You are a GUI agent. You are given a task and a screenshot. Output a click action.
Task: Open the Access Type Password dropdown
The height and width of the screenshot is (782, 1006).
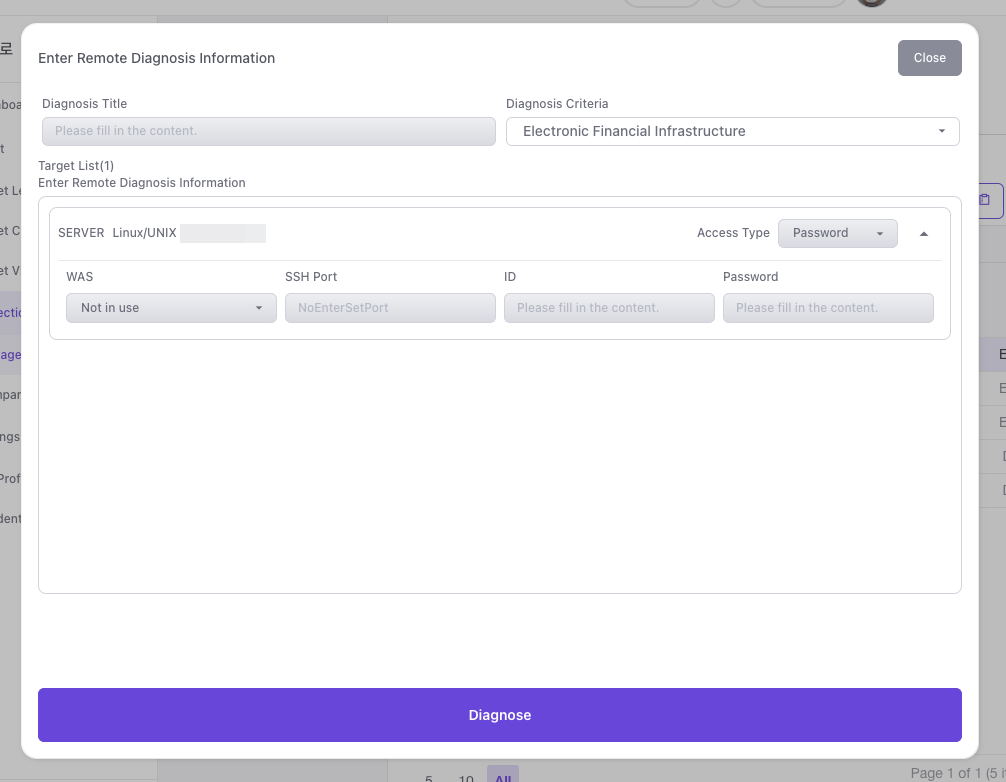pyautogui.click(x=837, y=233)
